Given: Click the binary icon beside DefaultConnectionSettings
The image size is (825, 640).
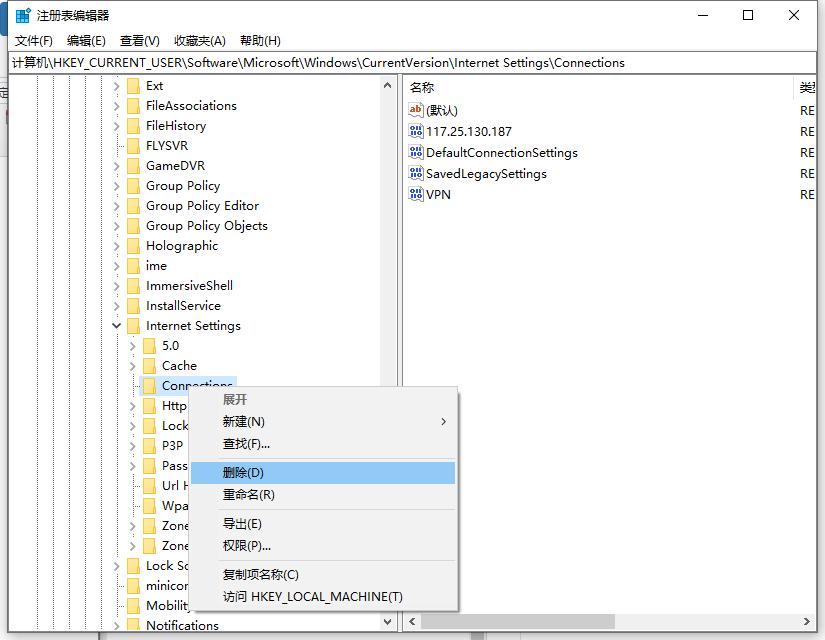Looking at the screenshot, I should [417, 153].
